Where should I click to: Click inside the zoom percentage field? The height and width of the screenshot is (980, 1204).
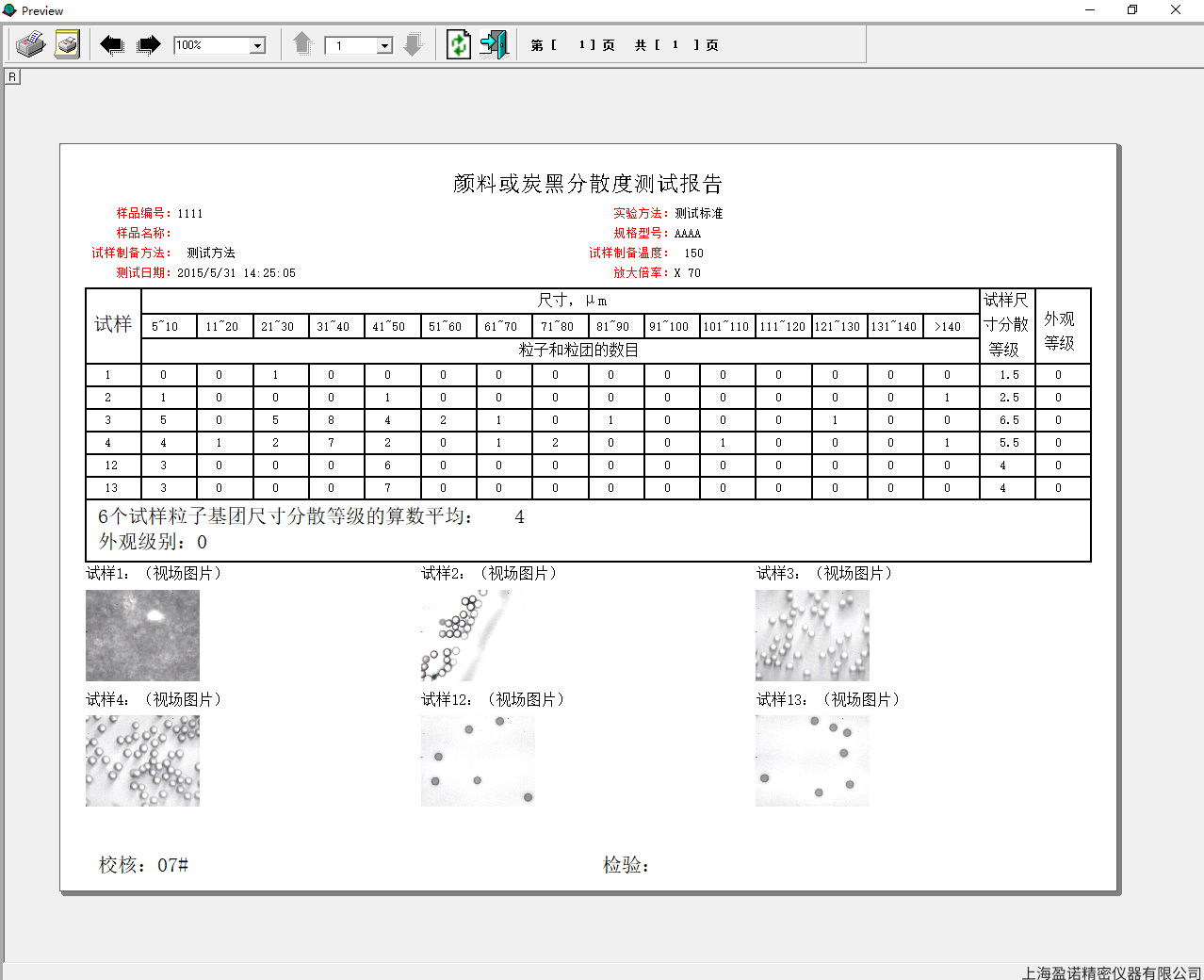pyautogui.click(x=211, y=45)
